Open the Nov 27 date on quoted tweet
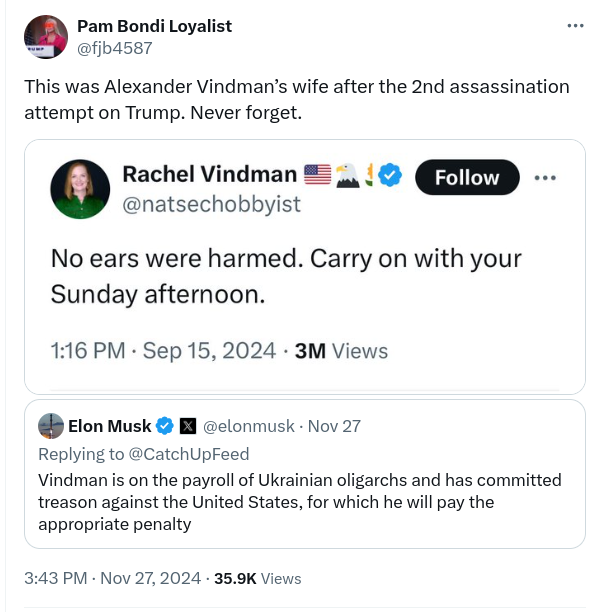Viewport: 600px width, 612px height. [x=335, y=426]
